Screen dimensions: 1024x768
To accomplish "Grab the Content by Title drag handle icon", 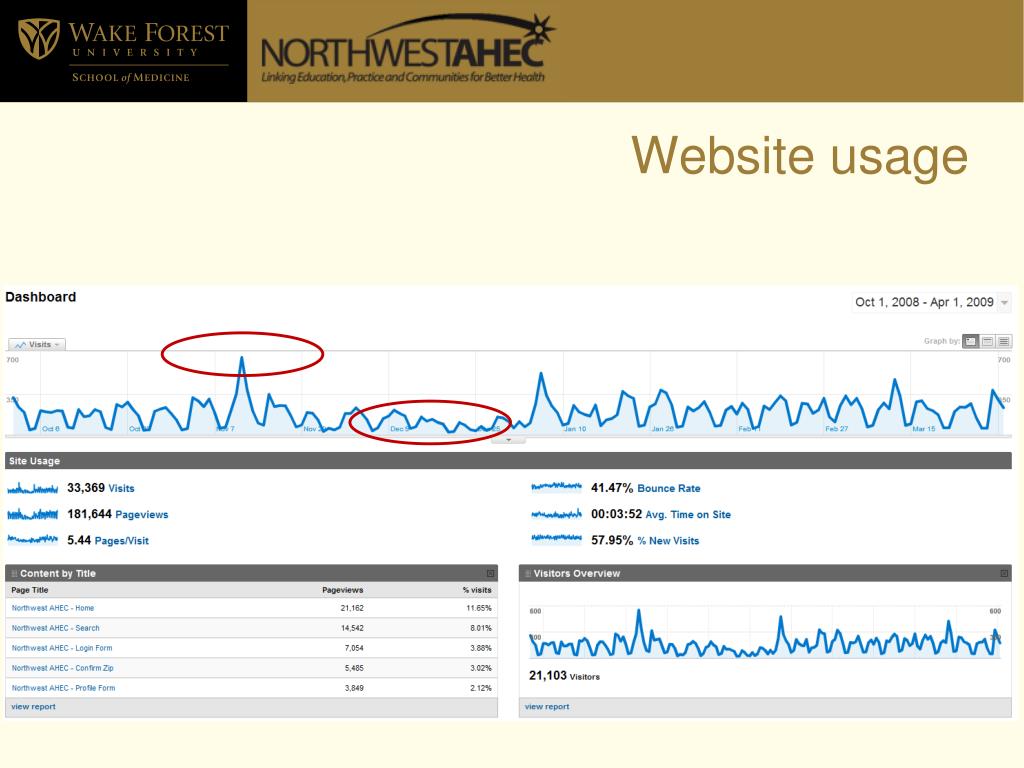I will pyautogui.click(x=14, y=573).
